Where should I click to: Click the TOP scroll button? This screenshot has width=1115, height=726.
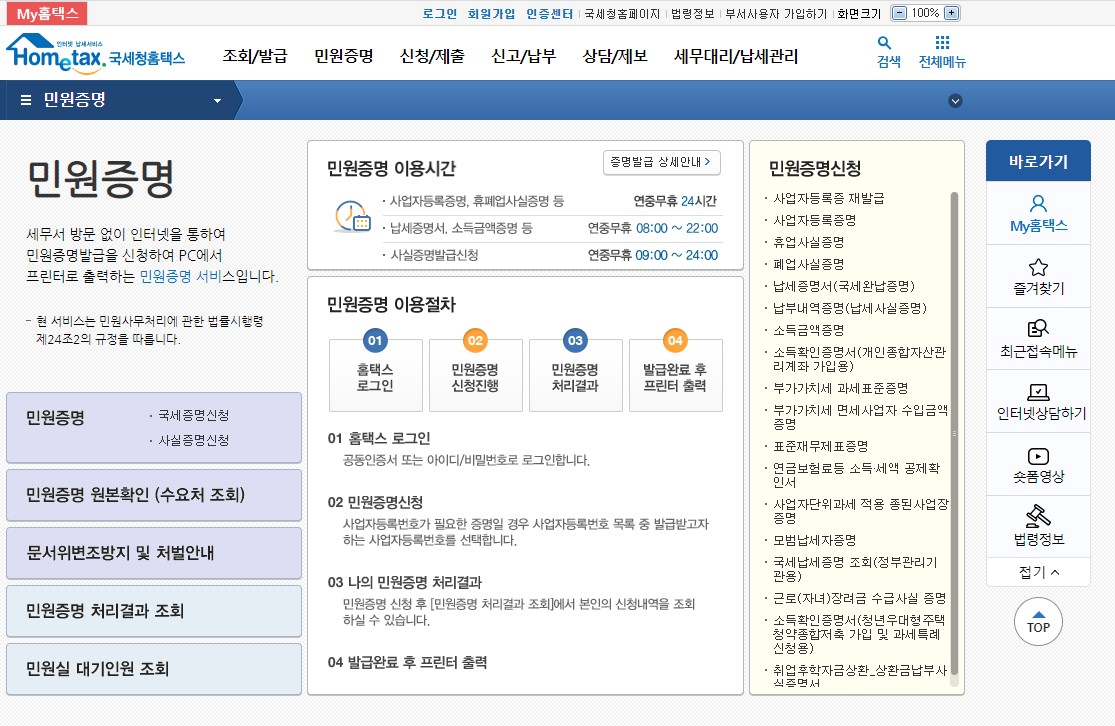(1038, 622)
